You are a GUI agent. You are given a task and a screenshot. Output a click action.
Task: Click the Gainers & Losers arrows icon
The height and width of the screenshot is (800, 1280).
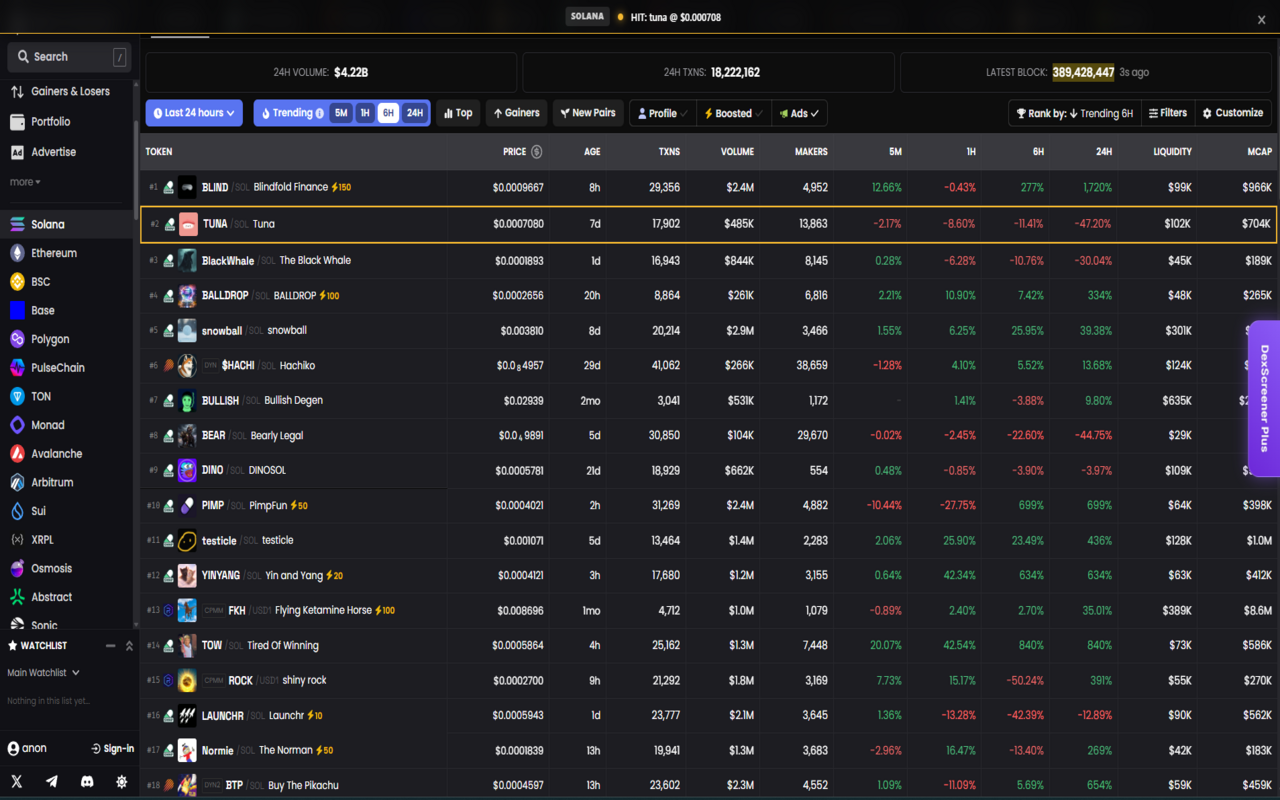tap(17, 91)
